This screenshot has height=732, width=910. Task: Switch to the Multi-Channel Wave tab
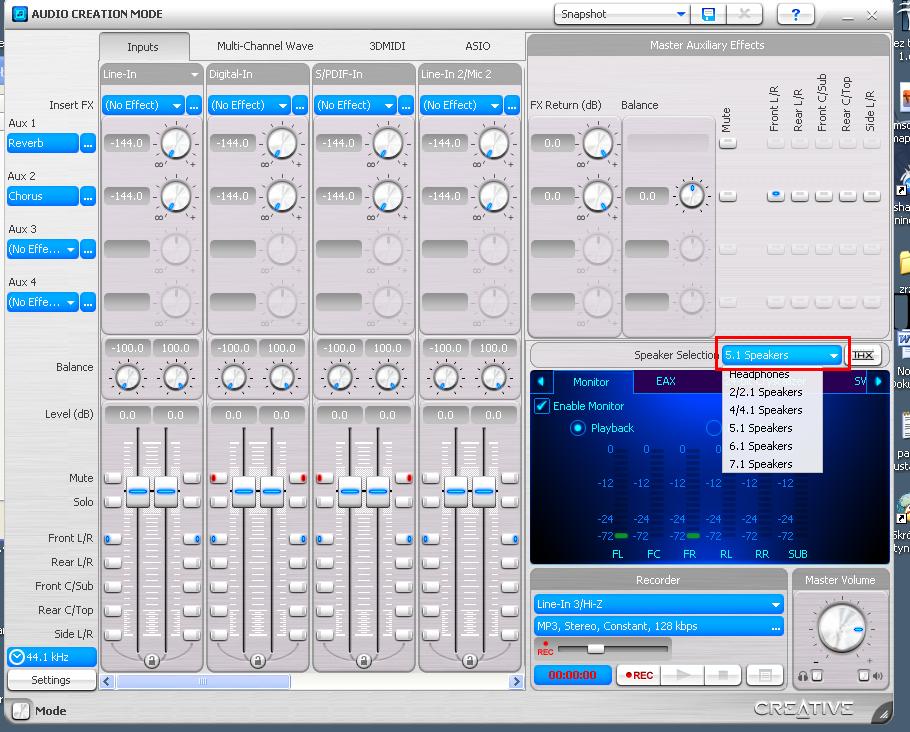(x=265, y=46)
